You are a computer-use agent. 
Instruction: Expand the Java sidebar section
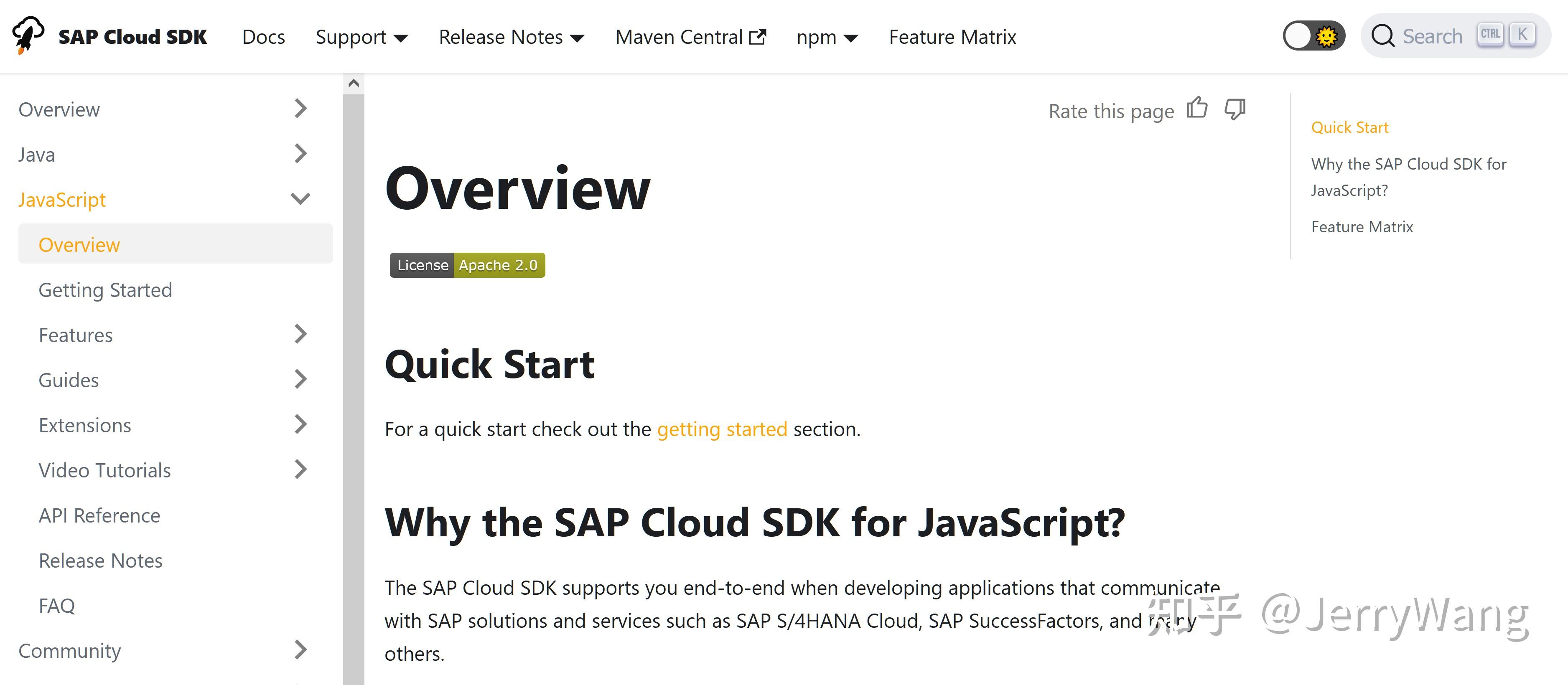[x=300, y=154]
